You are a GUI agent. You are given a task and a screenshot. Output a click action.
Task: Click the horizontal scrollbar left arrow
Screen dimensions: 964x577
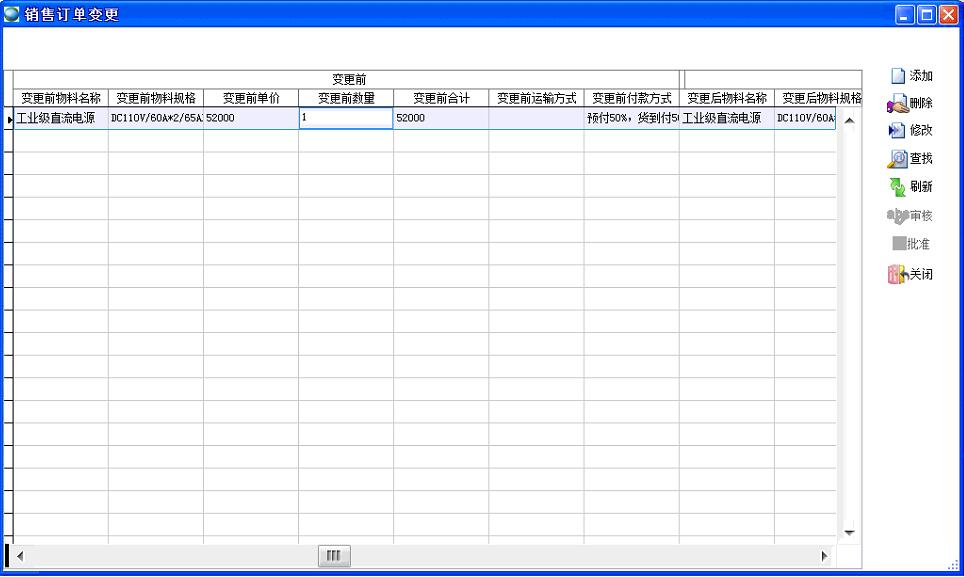[19, 556]
